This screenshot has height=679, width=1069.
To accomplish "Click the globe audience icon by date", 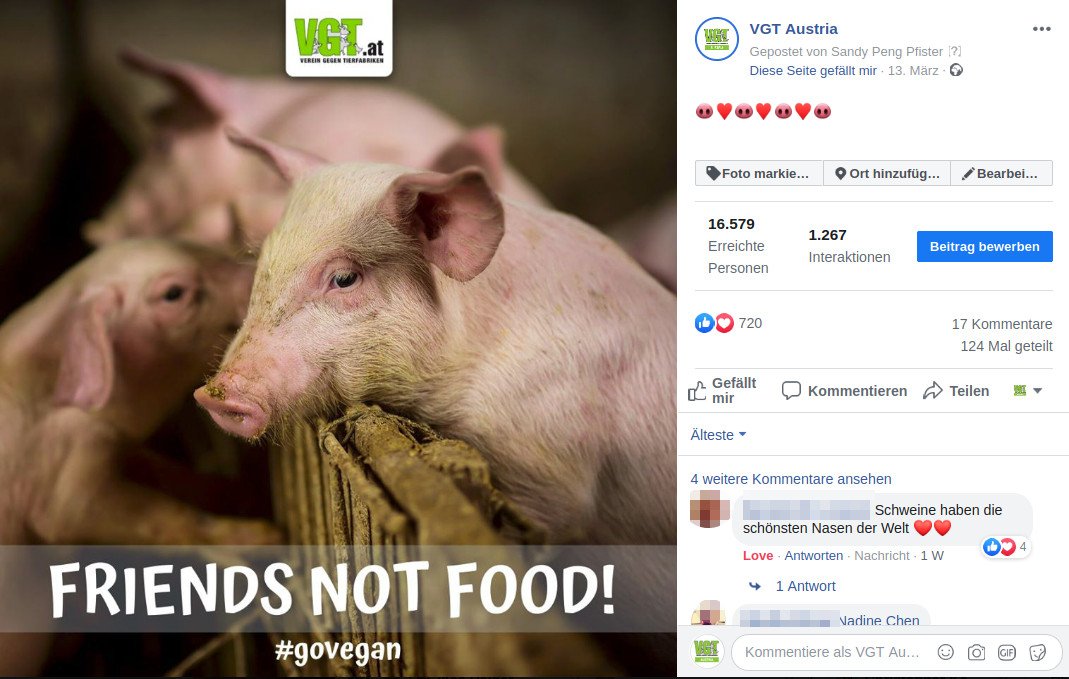I will [957, 70].
